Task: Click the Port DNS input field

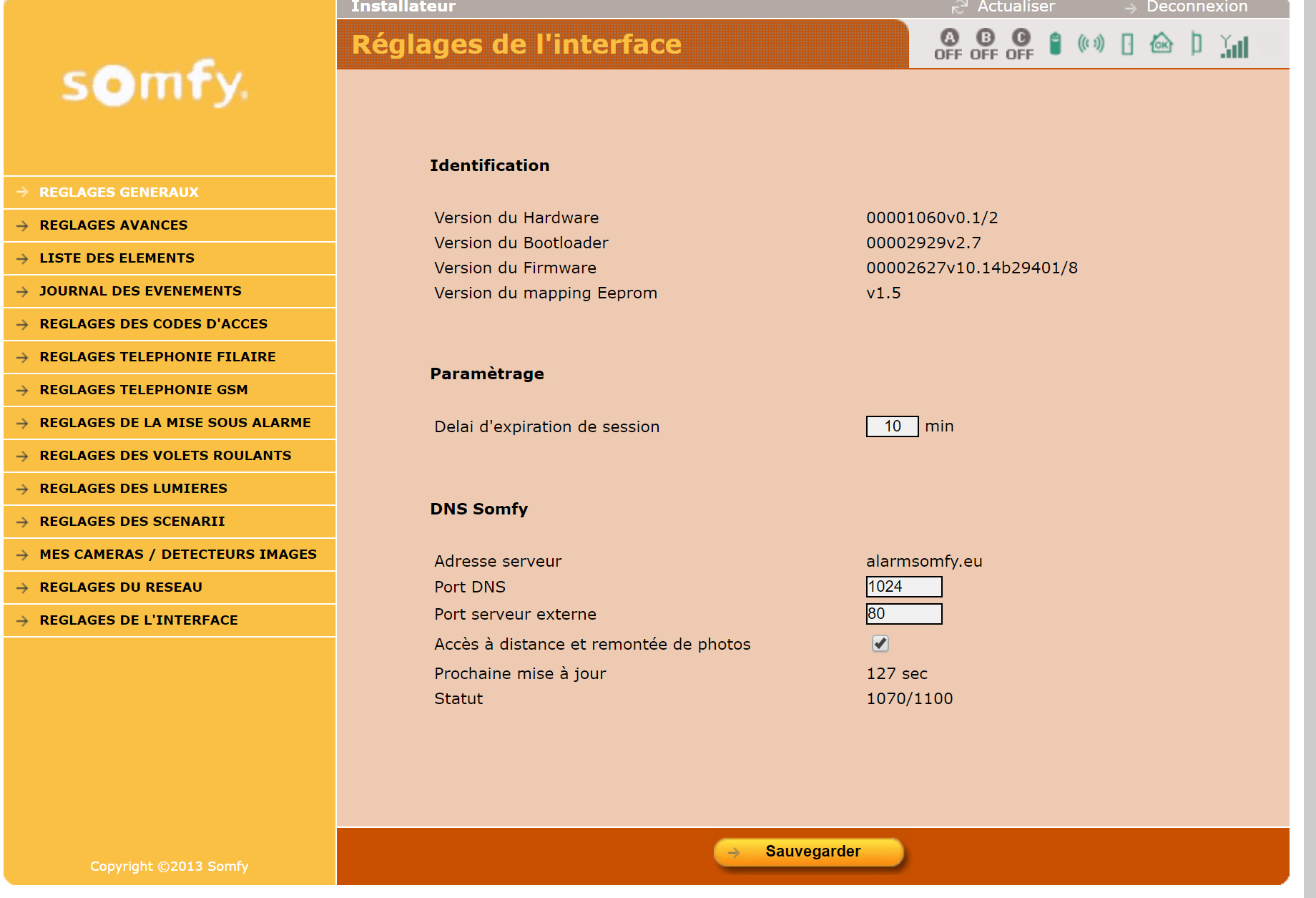Action: coord(904,587)
